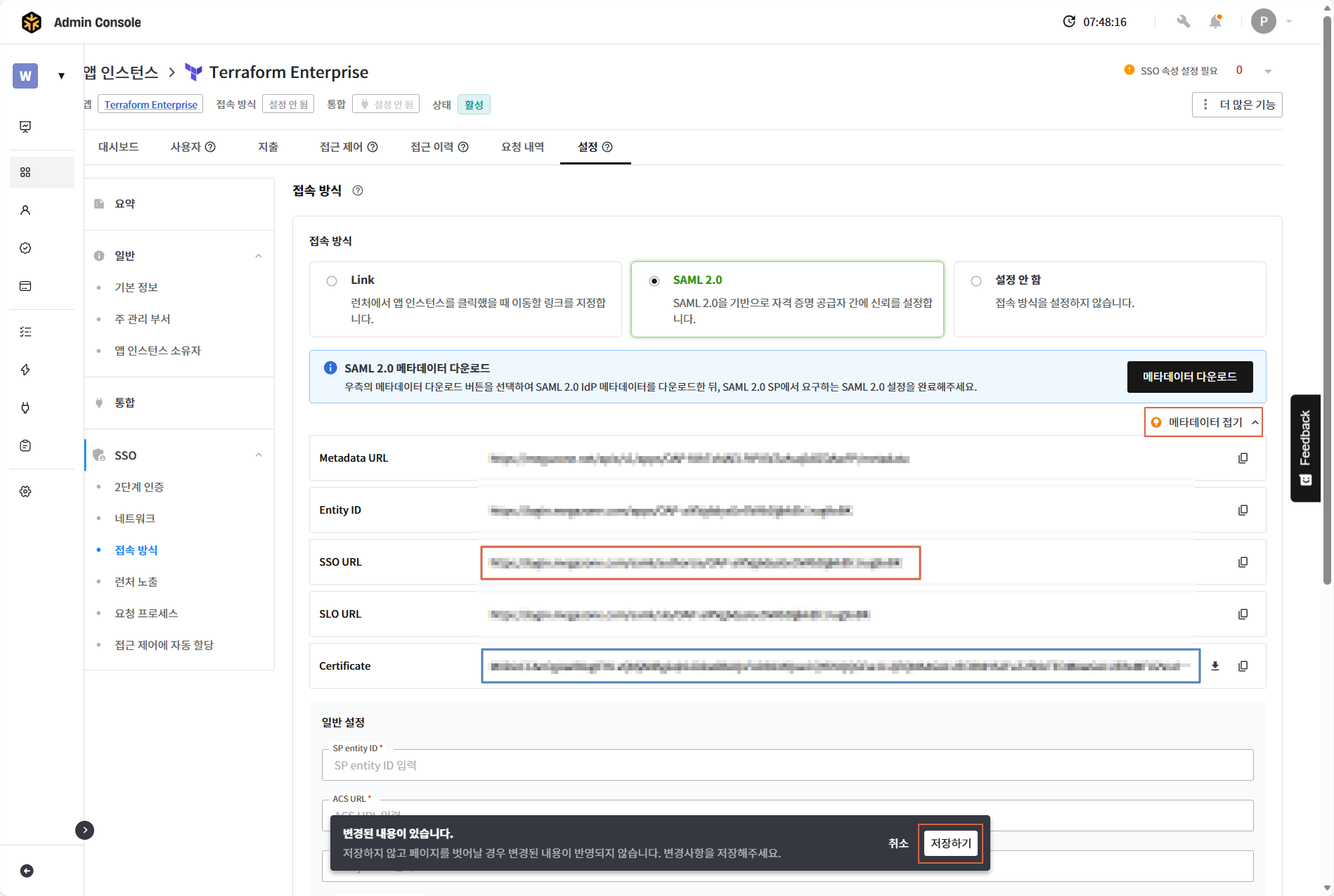Open the notifications bell

1215,22
